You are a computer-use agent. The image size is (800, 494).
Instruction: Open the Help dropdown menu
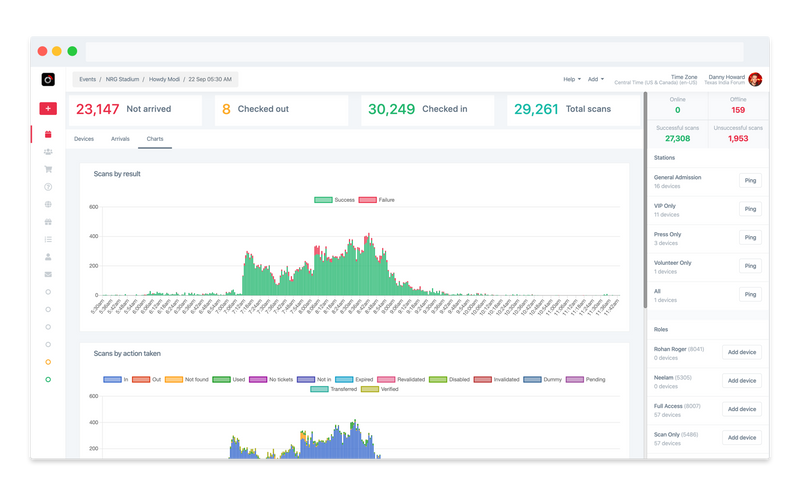pyautogui.click(x=571, y=79)
